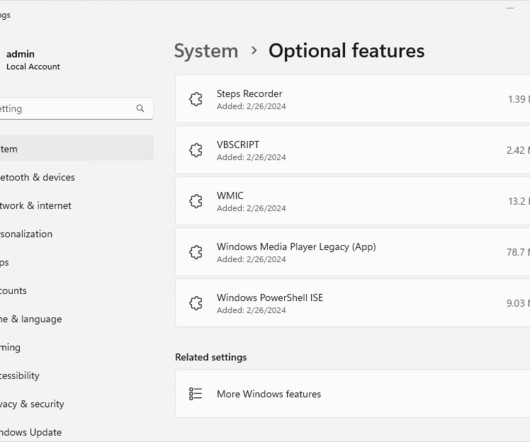Viewport: 530px width, 442px height.
Task: Click the breadcrumb chevron separator after System
Action: point(254,51)
